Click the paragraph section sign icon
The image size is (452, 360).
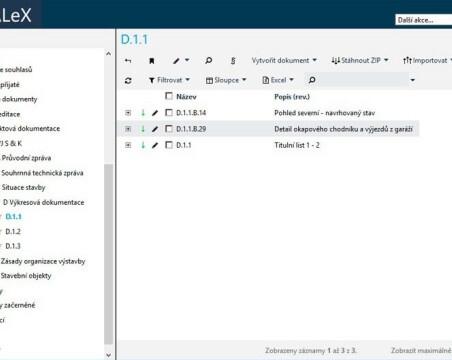233,61
